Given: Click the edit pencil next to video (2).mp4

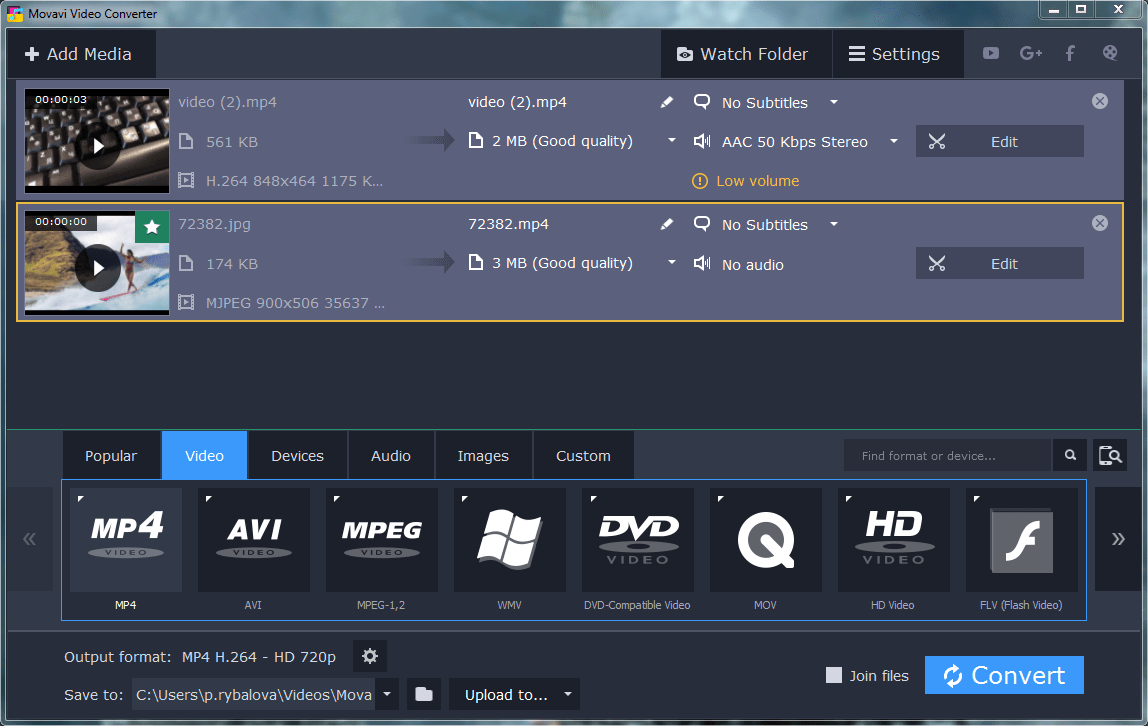Looking at the screenshot, I should (x=667, y=102).
